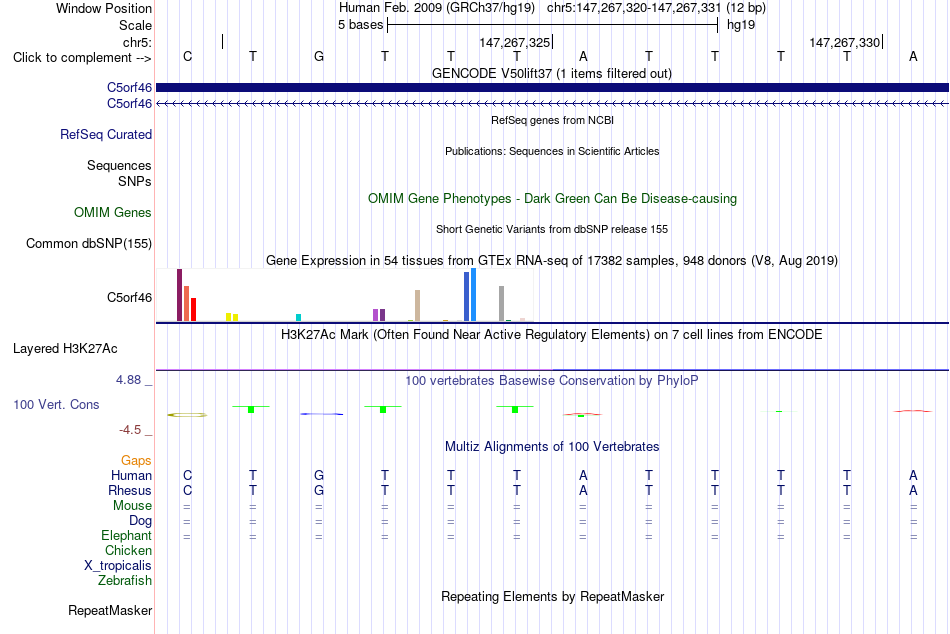Click the Human alignment row label
This screenshot has height=634, width=950.
click(x=131, y=476)
